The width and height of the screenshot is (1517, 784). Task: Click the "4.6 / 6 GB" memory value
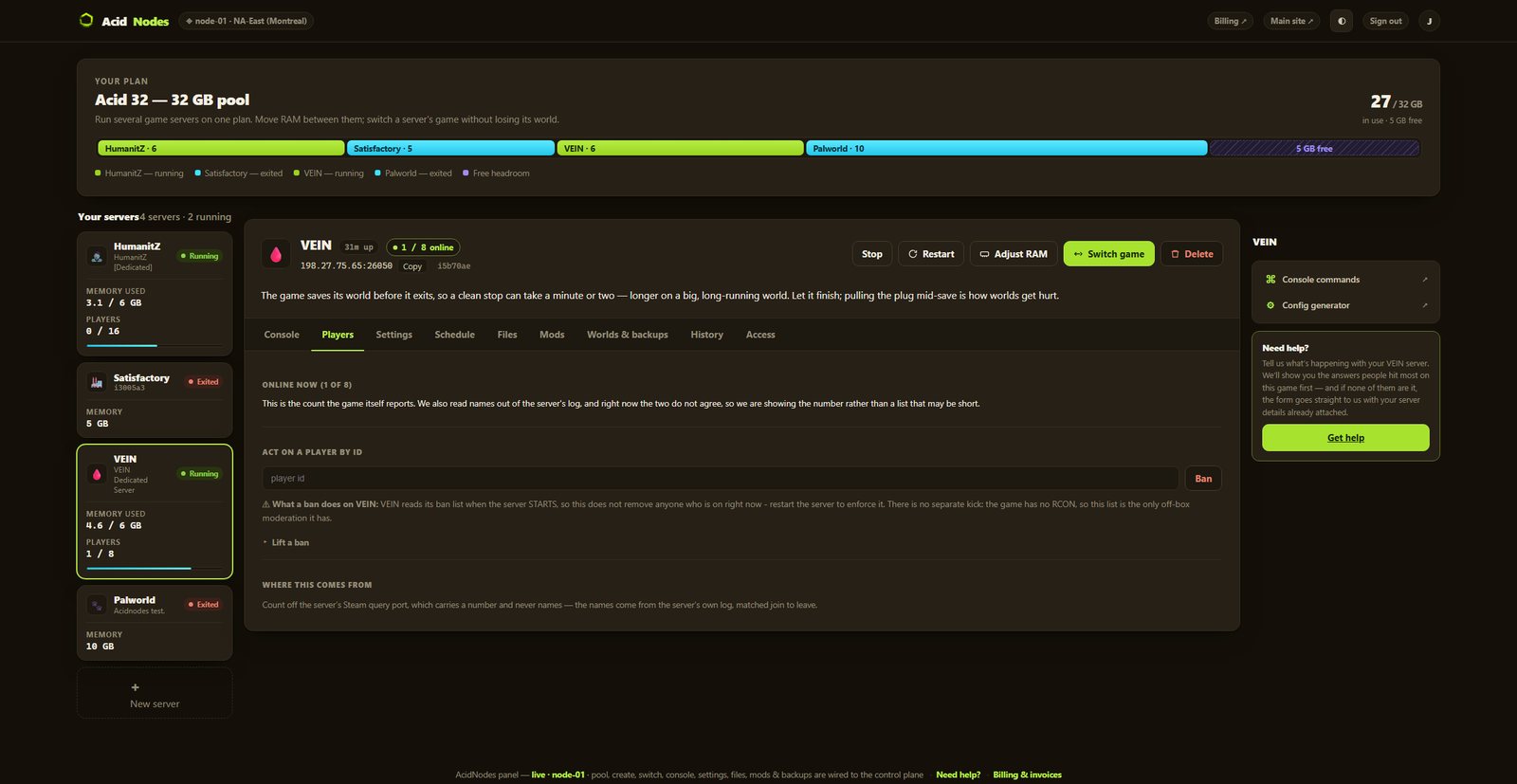pos(114,525)
